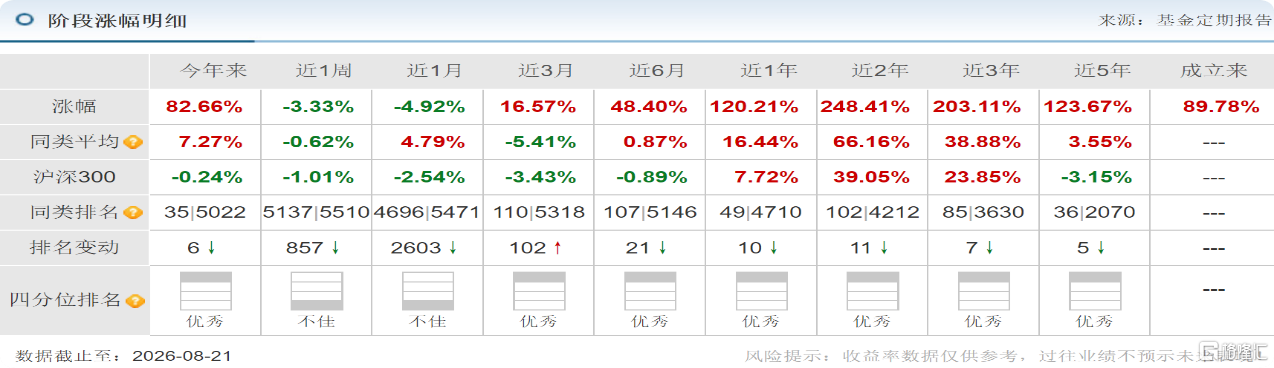Click the help icon beside 同类排名

[x=134, y=213]
